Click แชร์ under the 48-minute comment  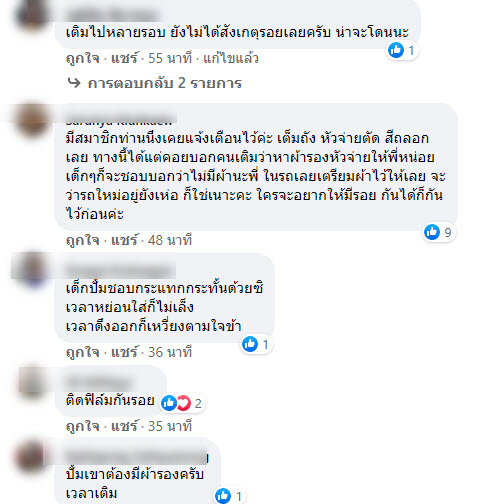point(124,240)
